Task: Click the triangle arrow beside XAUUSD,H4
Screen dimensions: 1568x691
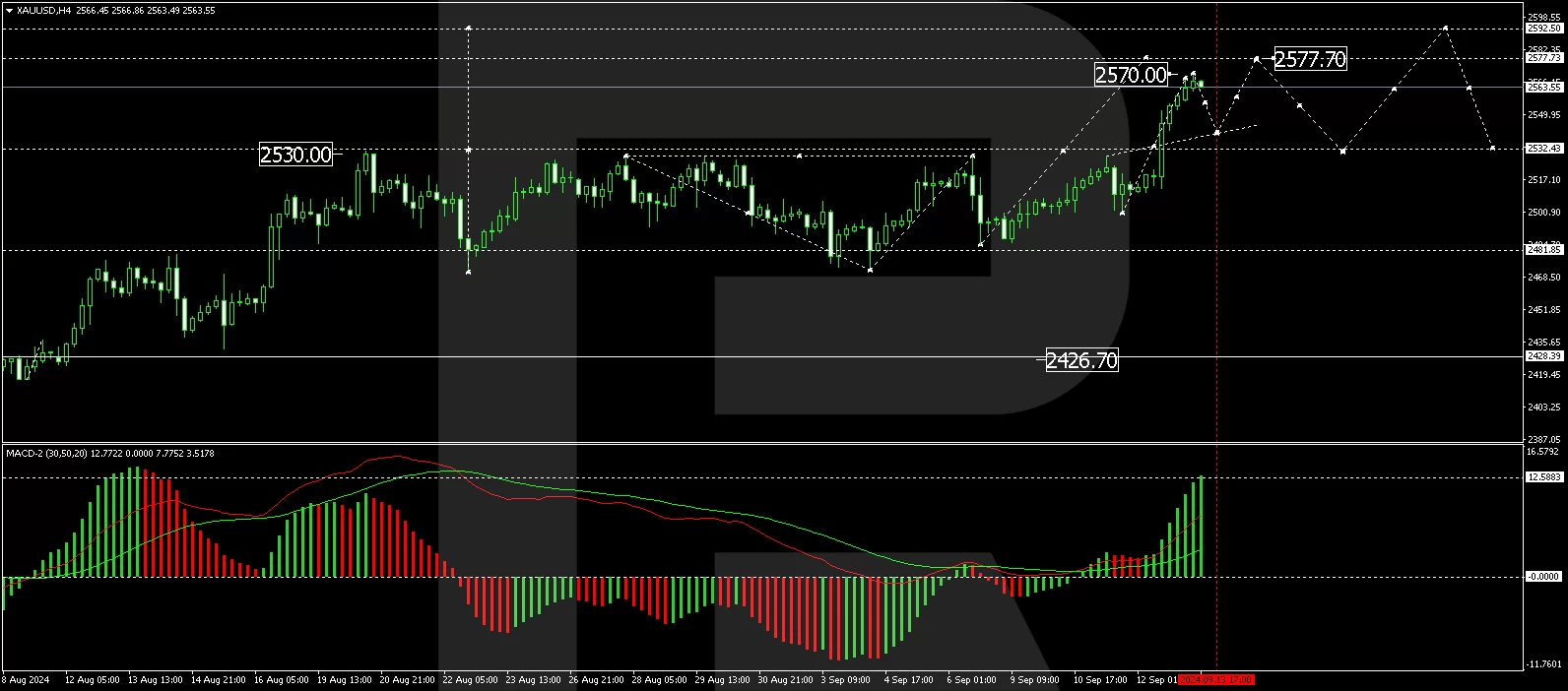Action: [x=10, y=11]
